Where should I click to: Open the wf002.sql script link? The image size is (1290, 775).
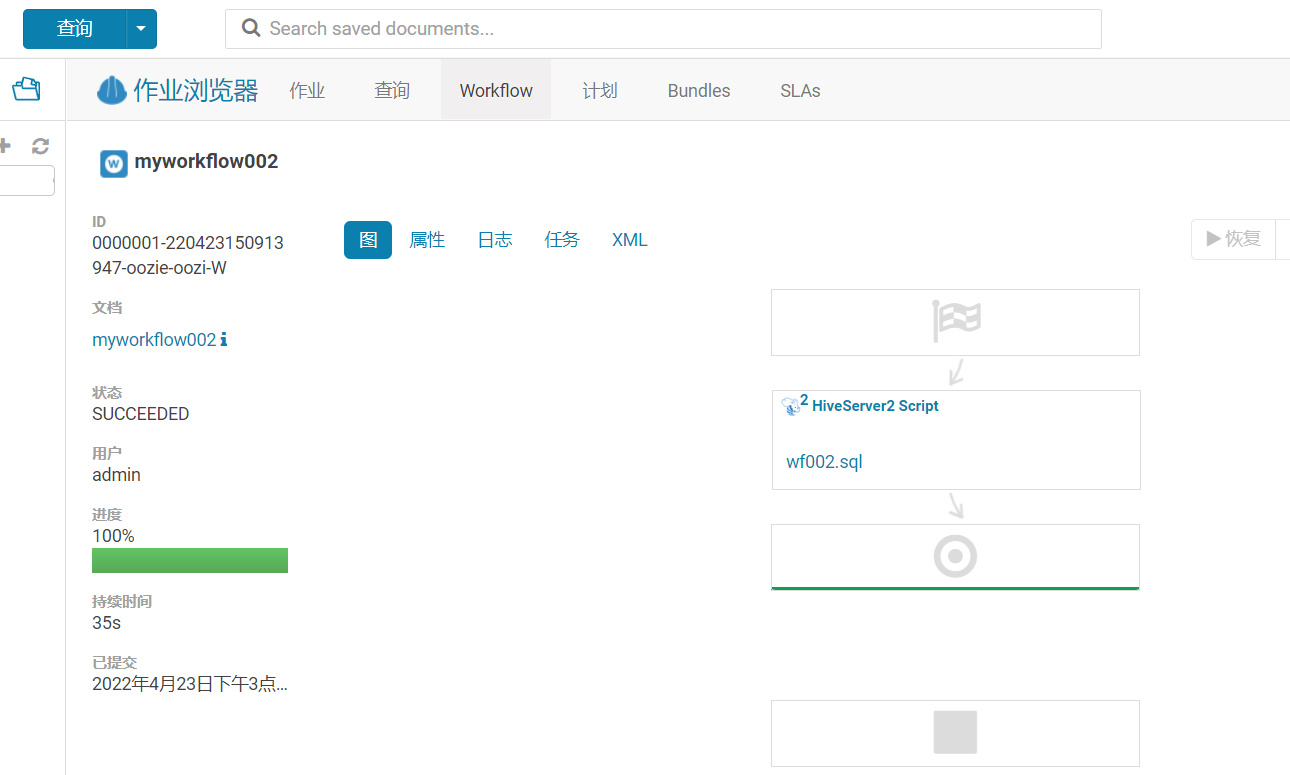pyautogui.click(x=824, y=462)
